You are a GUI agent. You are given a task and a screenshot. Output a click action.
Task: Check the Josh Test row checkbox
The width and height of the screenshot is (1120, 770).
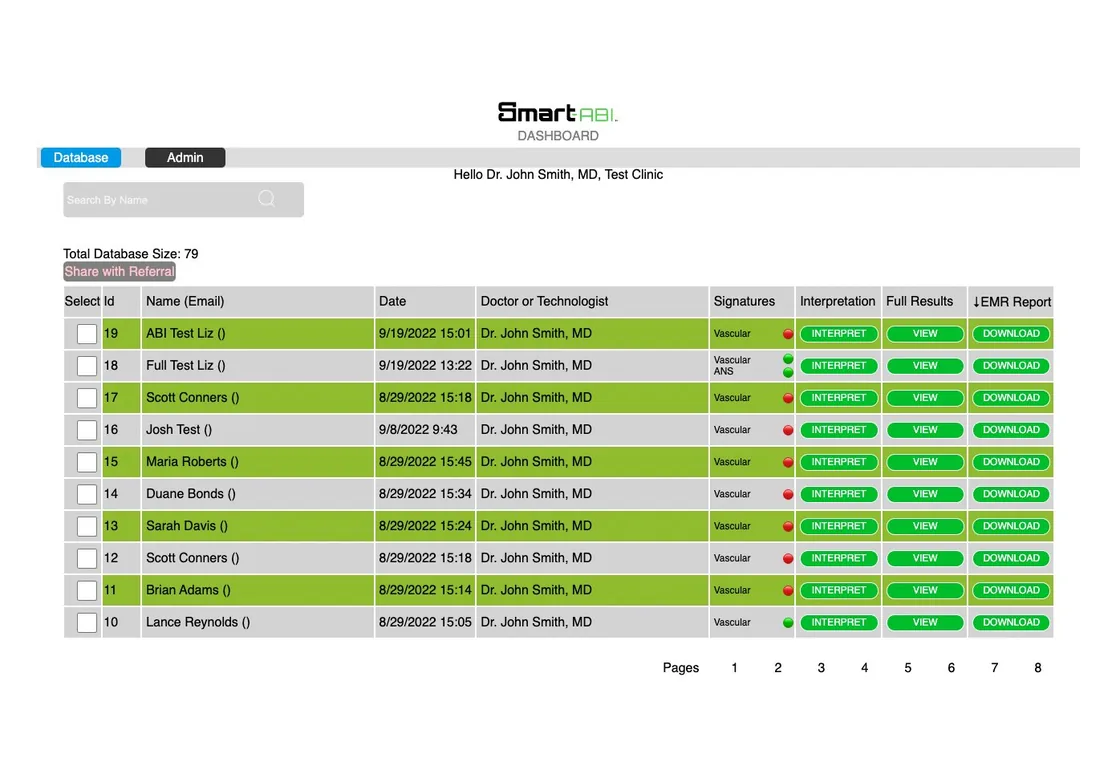[86, 430]
